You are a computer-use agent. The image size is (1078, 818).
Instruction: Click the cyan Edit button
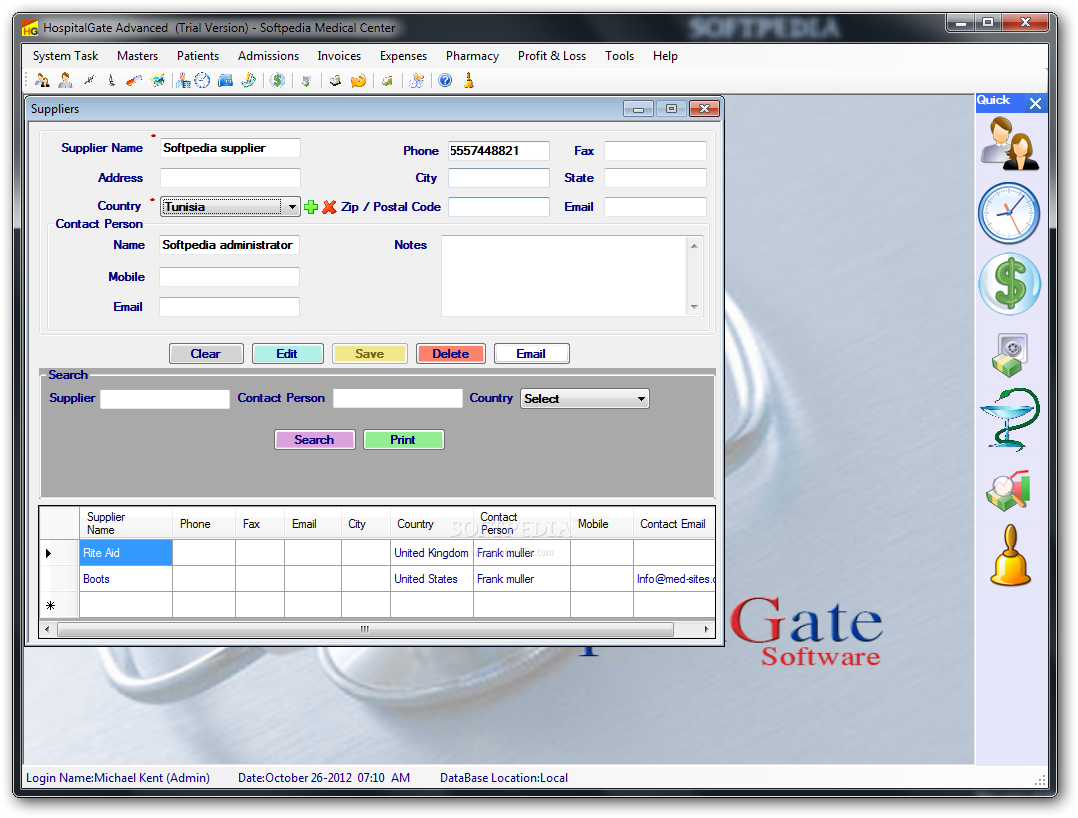[287, 354]
